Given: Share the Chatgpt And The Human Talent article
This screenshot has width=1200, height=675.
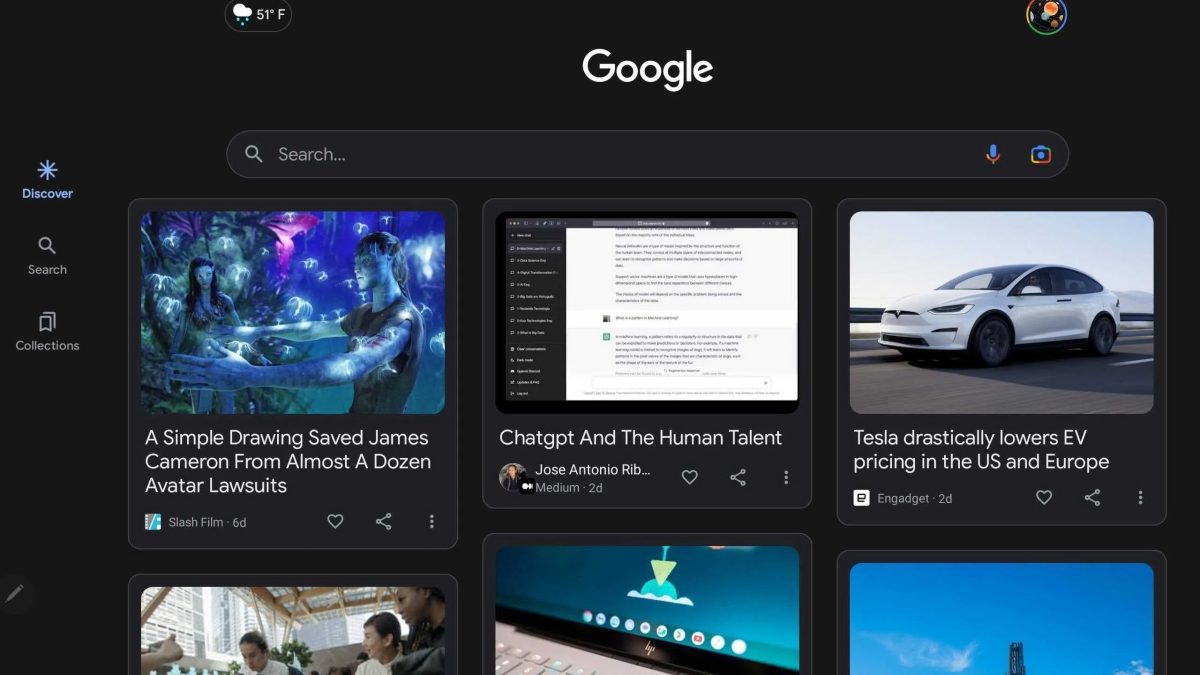Looking at the screenshot, I should (x=738, y=477).
